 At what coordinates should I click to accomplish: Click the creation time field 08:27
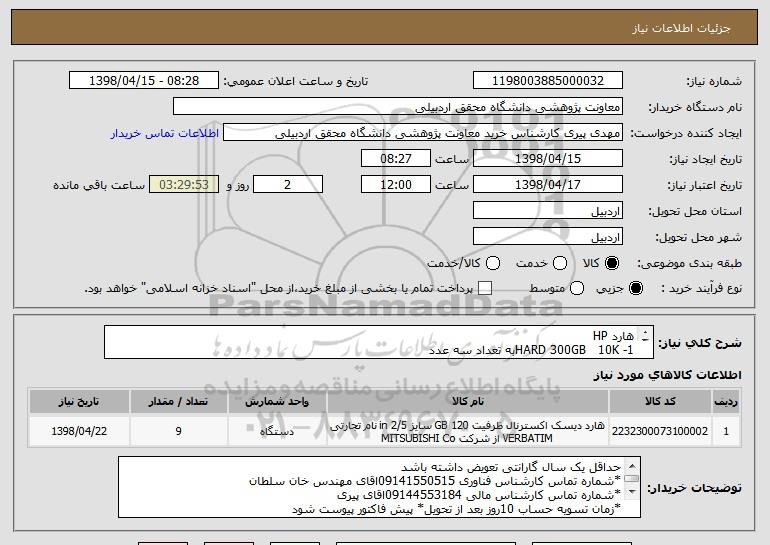[x=396, y=159]
